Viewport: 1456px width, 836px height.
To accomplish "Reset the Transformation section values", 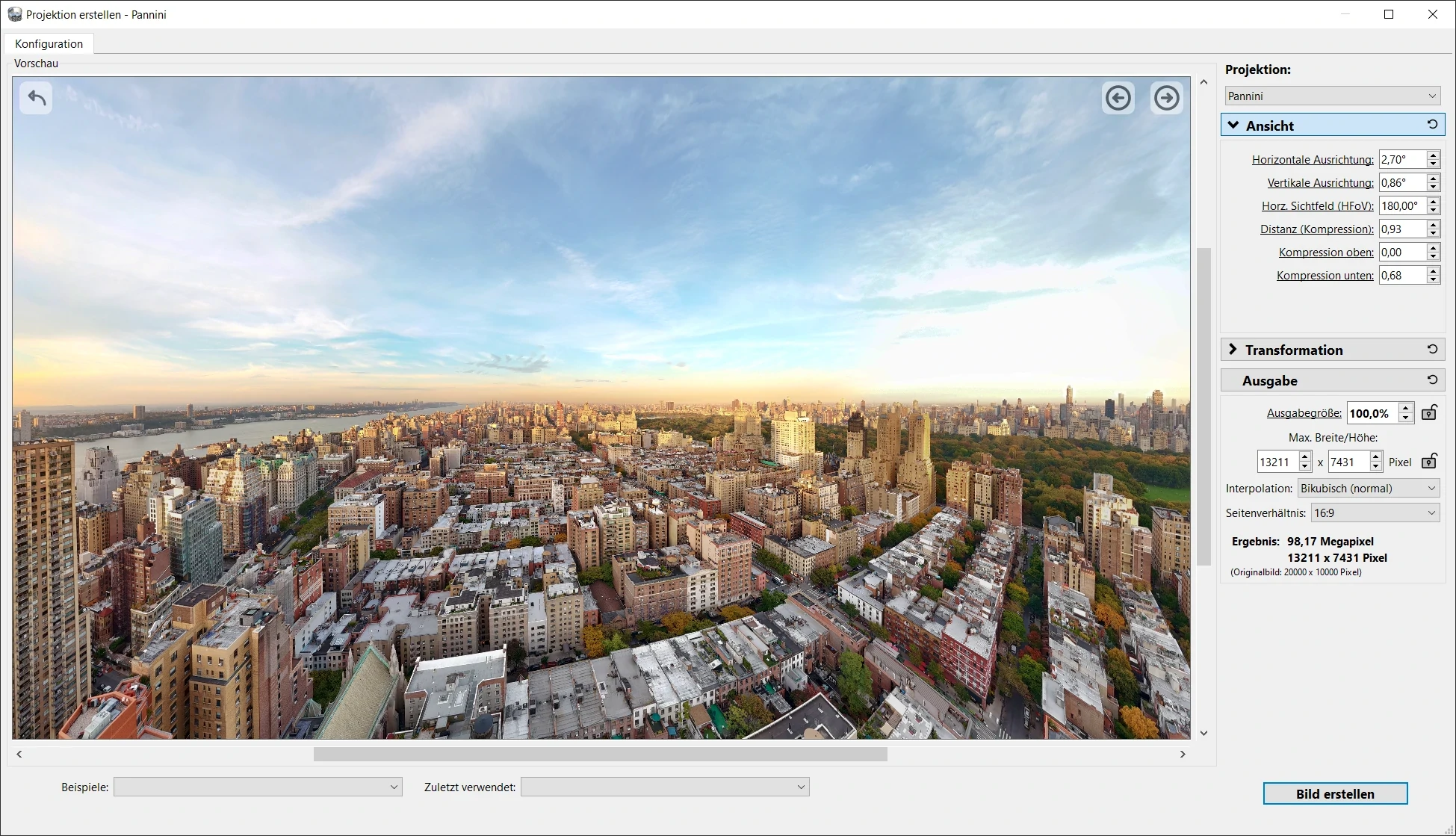I will click(x=1432, y=349).
